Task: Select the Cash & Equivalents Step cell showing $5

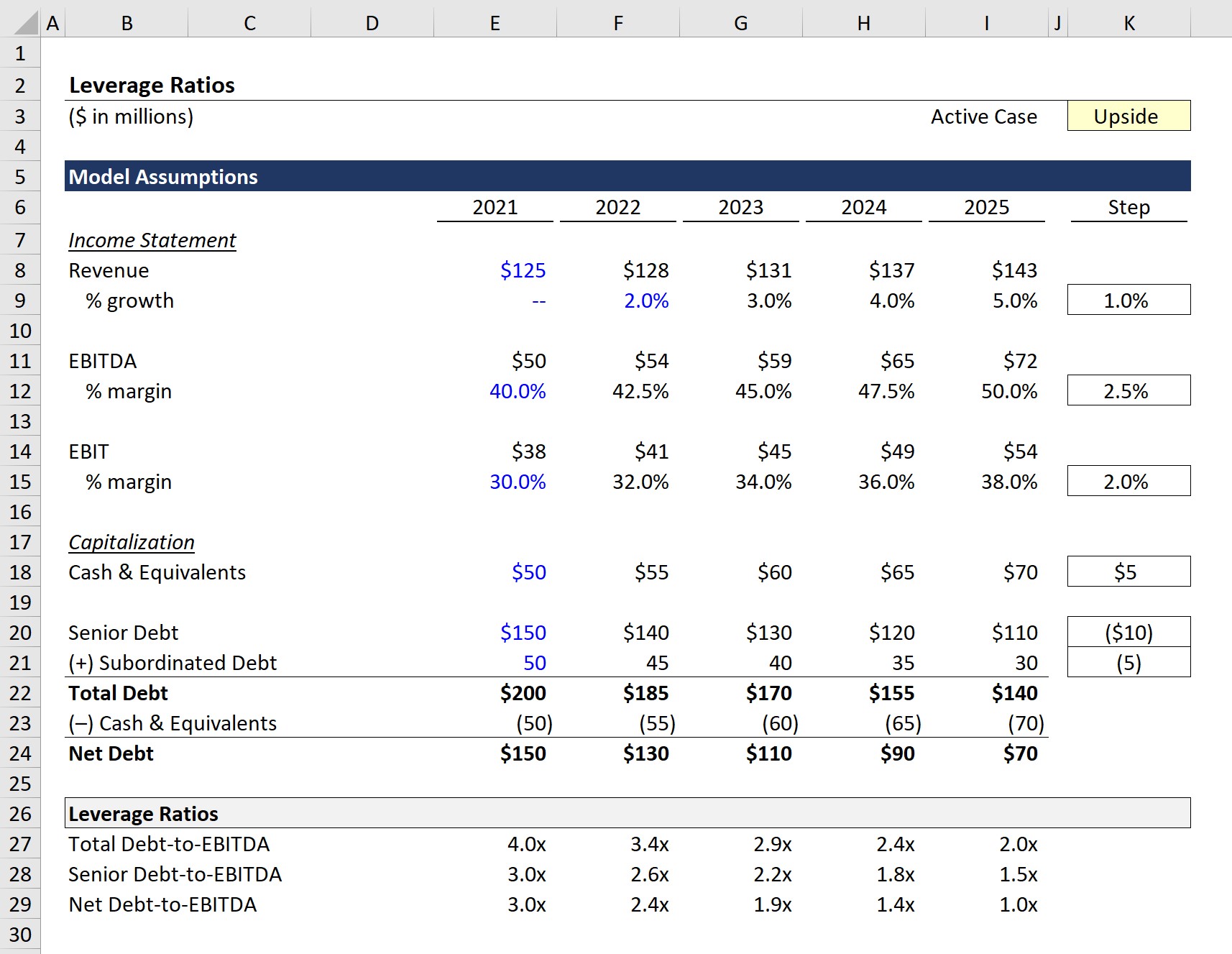Action: (1127, 572)
